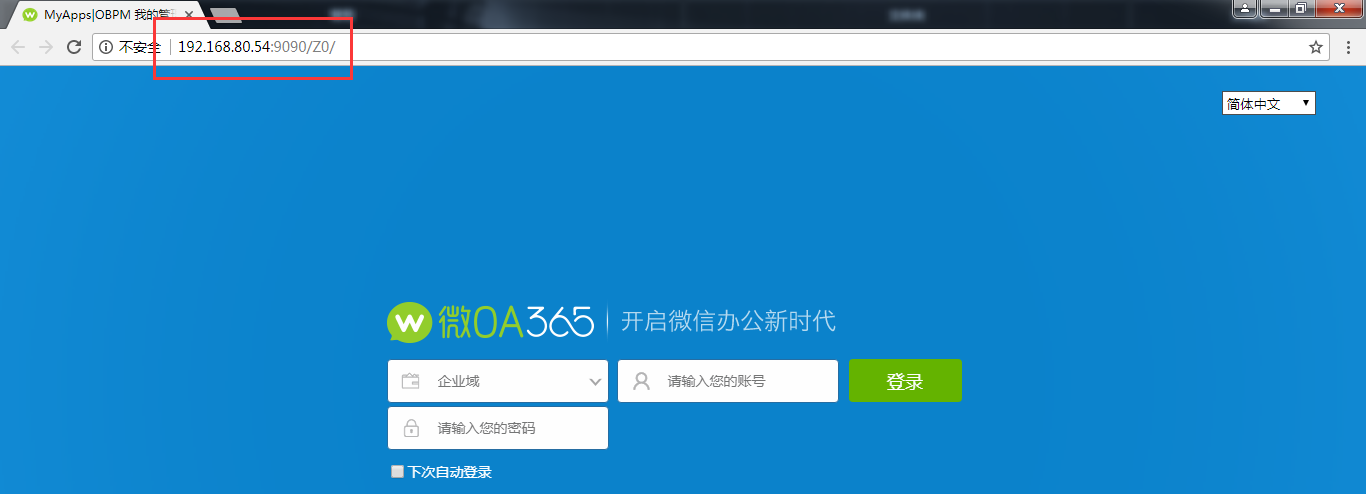Open Chrome's three-dot menu

(1346, 47)
